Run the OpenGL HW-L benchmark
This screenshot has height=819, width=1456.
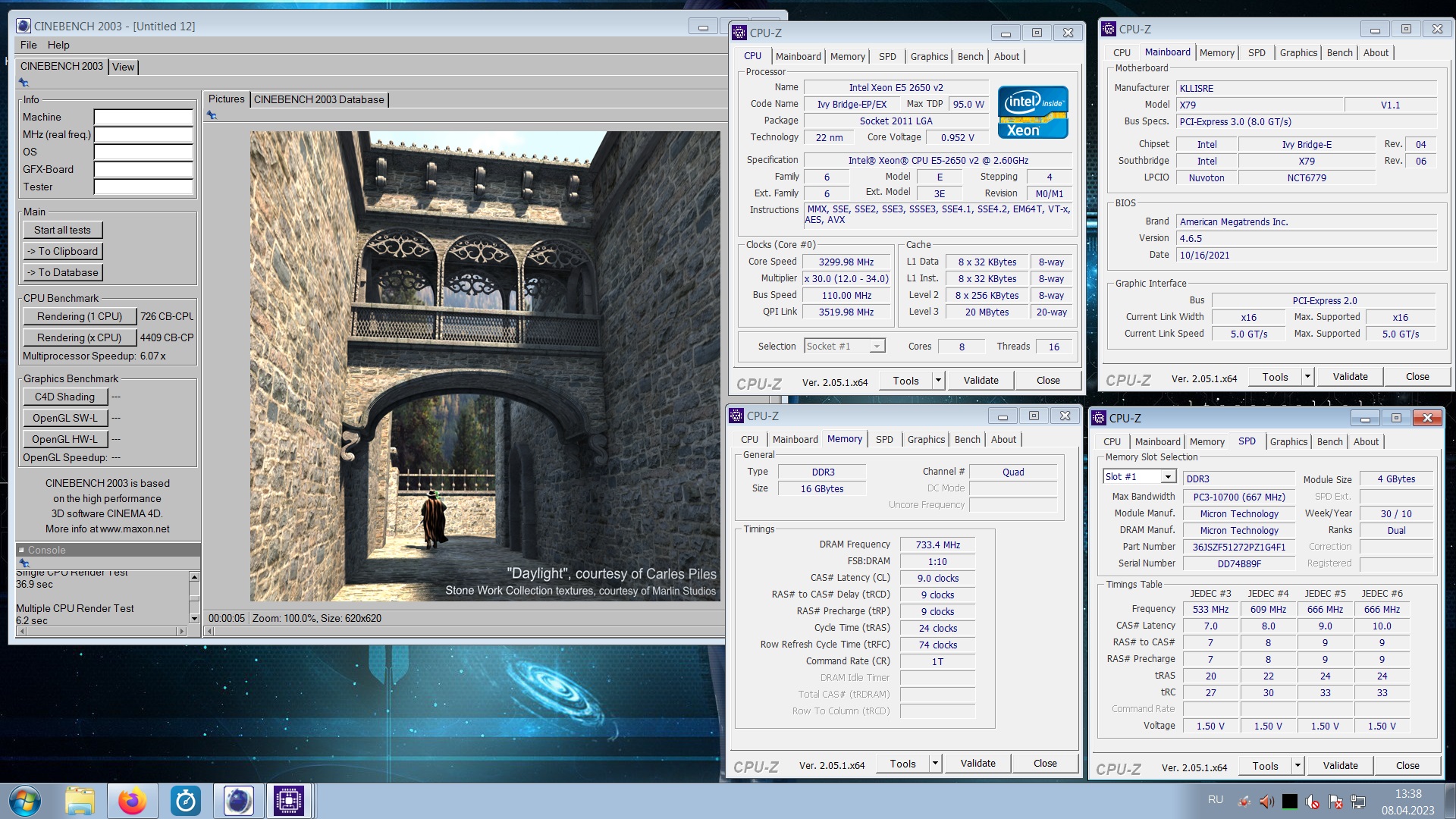(65, 439)
